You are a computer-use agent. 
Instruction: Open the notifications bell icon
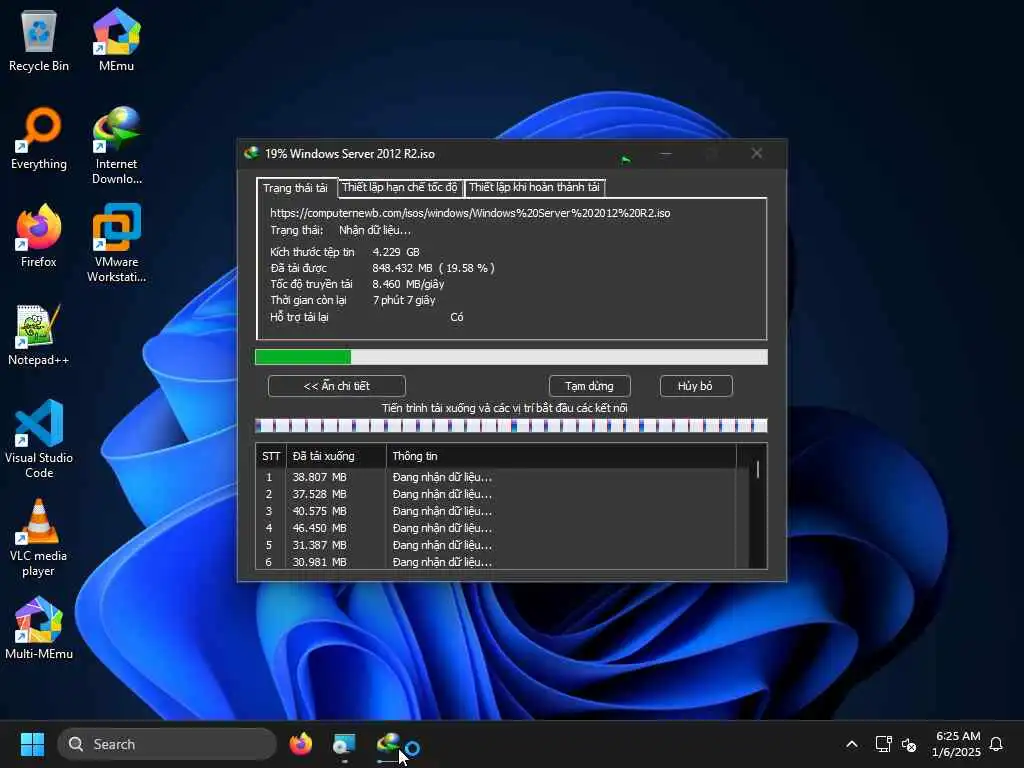[997, 744]
